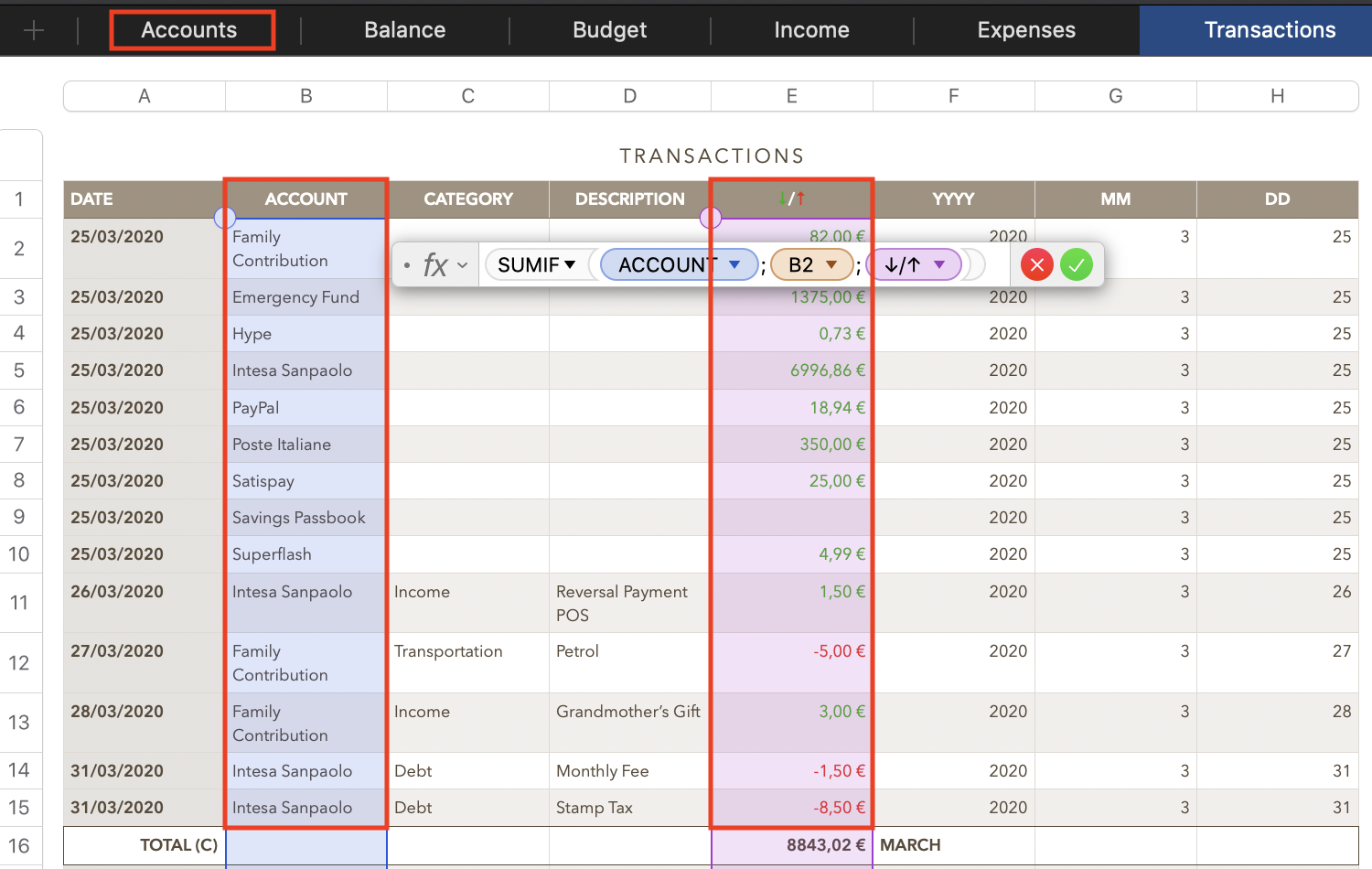Select the 6996,86 € amount cell
The image size is (1372, 869).
[x=792, y=370]
